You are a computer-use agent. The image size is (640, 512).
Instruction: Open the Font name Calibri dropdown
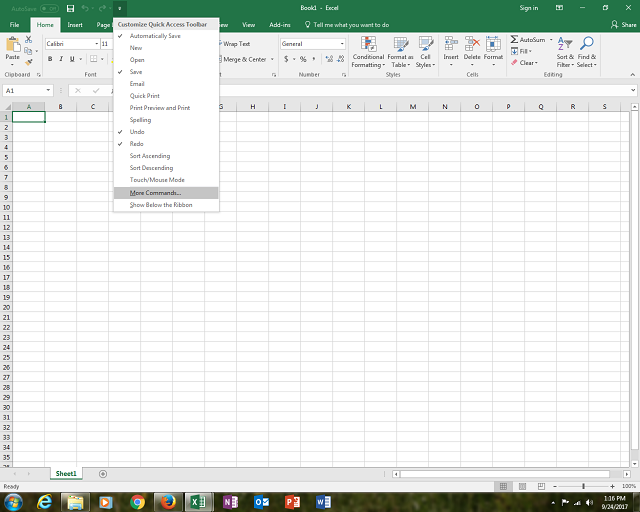(97, 44)
